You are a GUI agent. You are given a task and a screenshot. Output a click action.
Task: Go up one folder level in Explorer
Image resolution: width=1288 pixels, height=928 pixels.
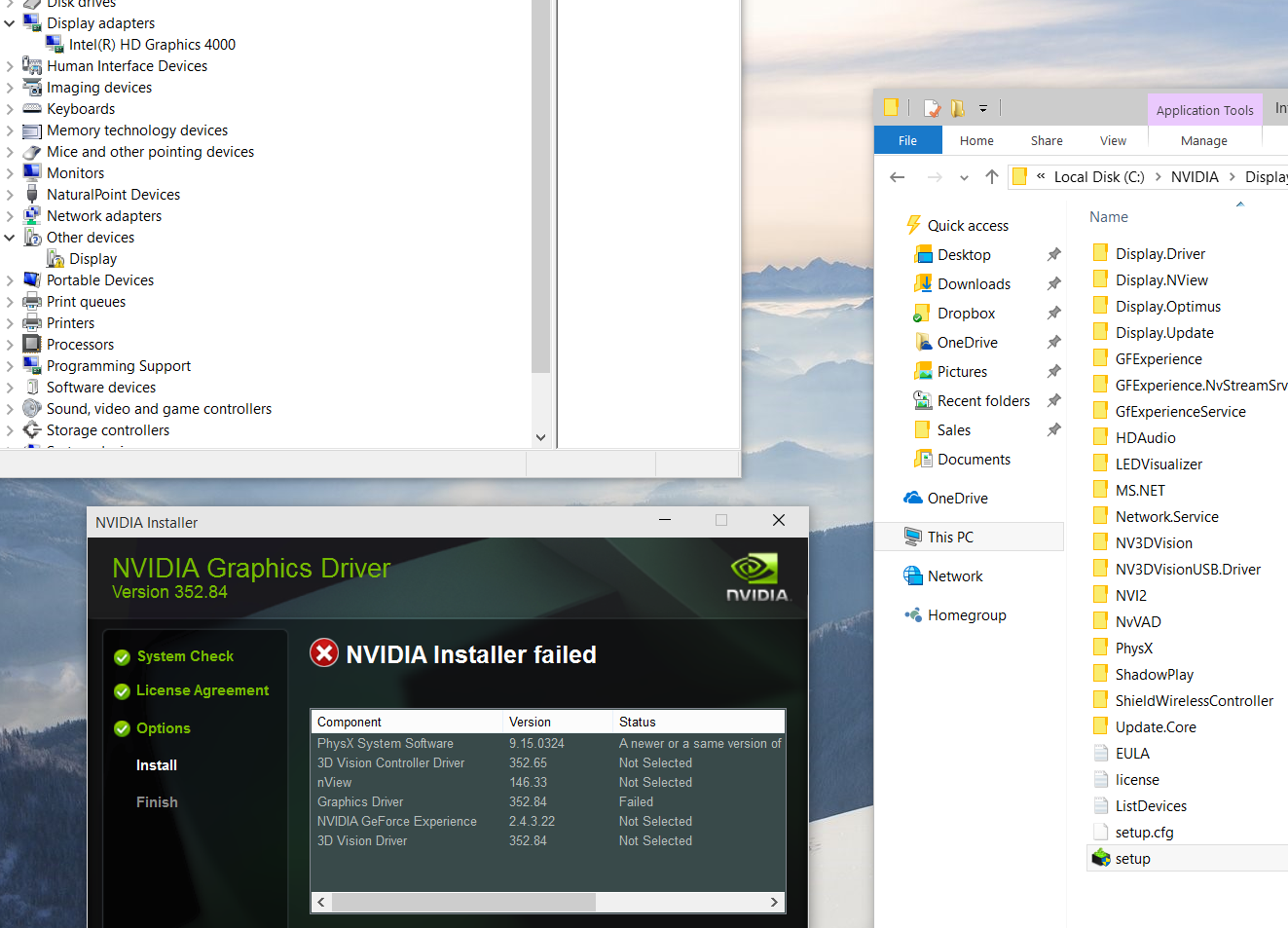click(x=991, y=176)
